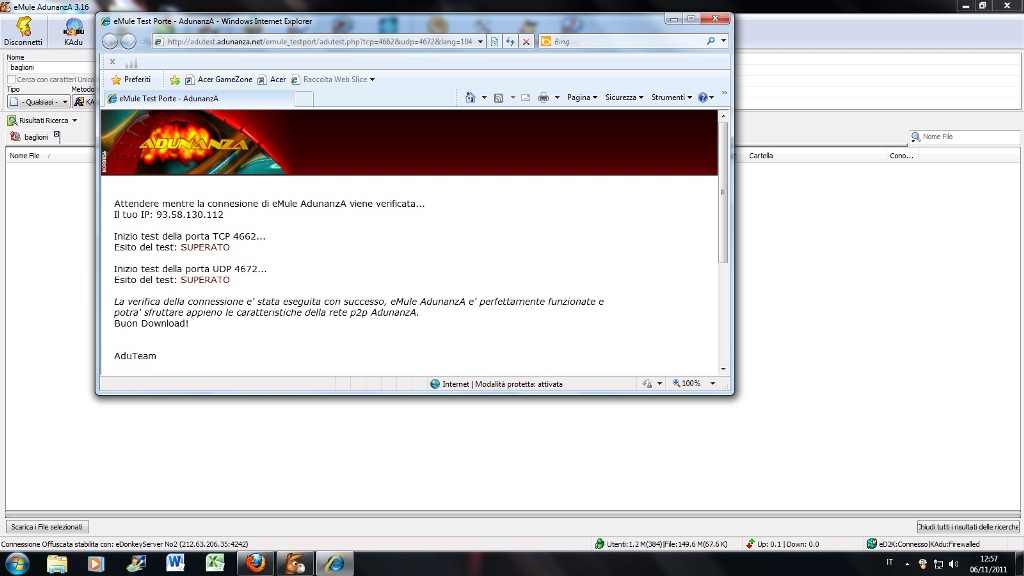The width and height of the screenshot is (1024, 576).
Task: Click the printer icon in IE toolbar
Action: pyautogui.click(x=543, y=98)
